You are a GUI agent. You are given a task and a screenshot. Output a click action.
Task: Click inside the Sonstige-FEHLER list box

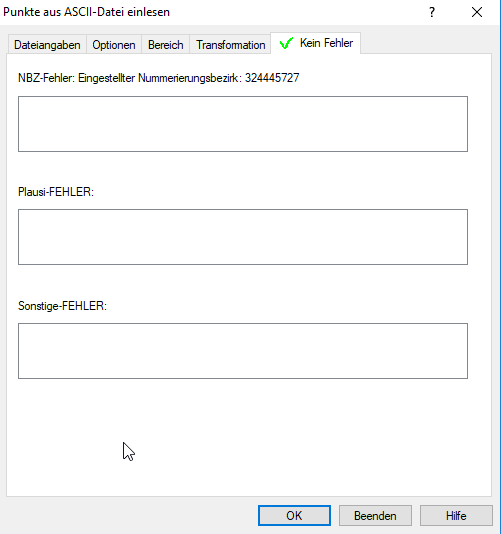click(243, 351)
